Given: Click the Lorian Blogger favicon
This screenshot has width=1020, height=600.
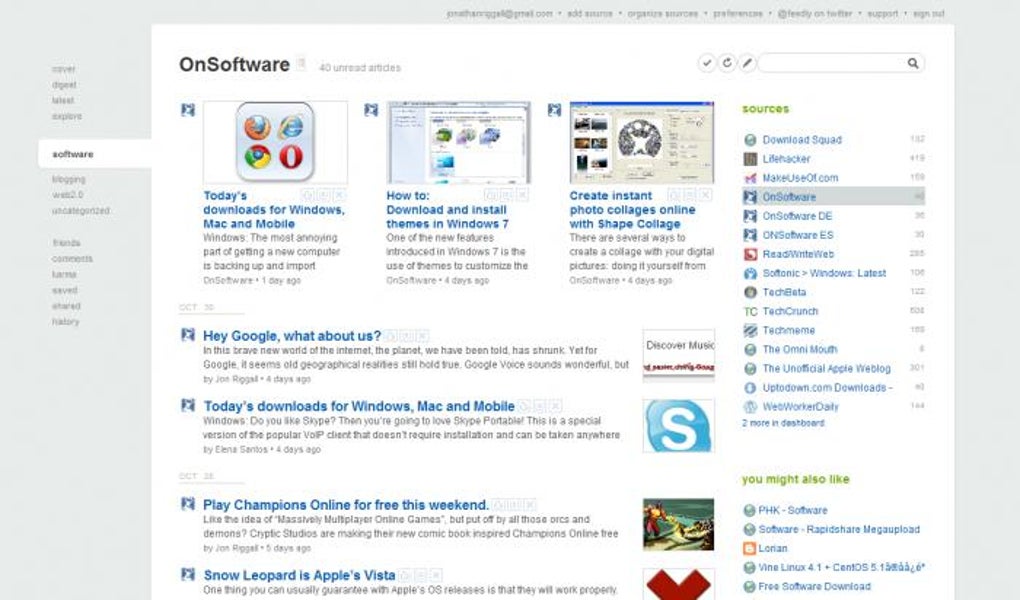Looking at the screenshot, I should [x=749, y=549].
